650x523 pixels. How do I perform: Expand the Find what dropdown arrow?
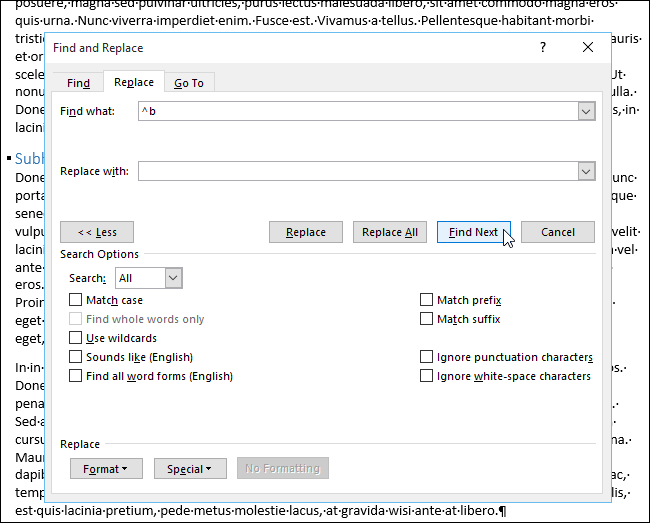(586, 112)
